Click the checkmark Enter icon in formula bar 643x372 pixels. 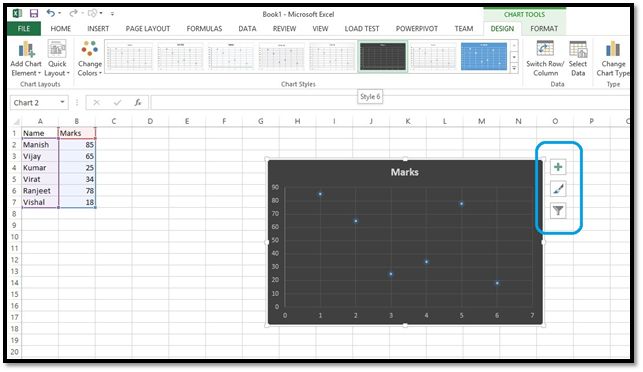117,103
